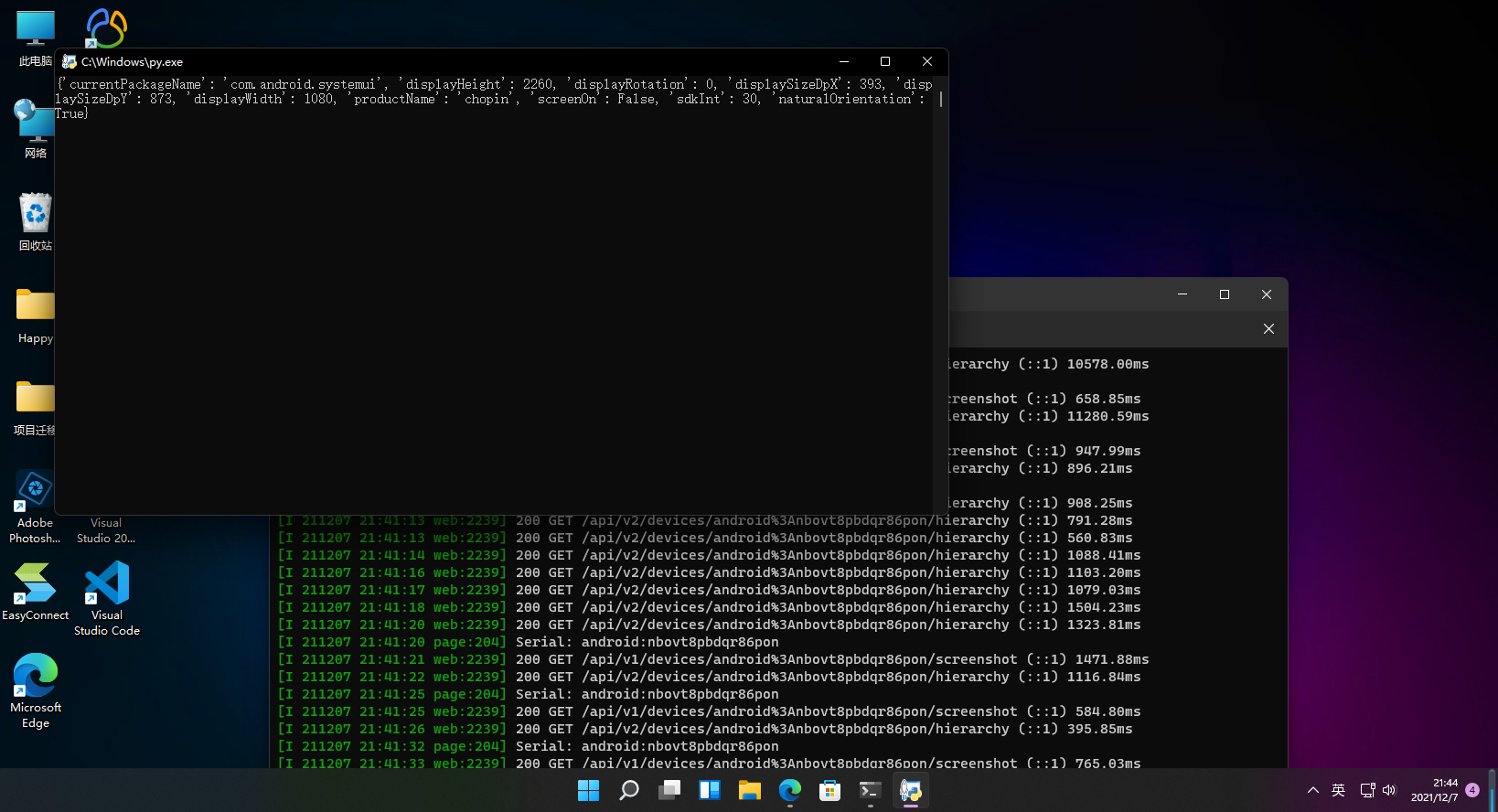
Task: Switch input method via 英 indicator
Action: pyautogui.click(x=1339, y=790)
